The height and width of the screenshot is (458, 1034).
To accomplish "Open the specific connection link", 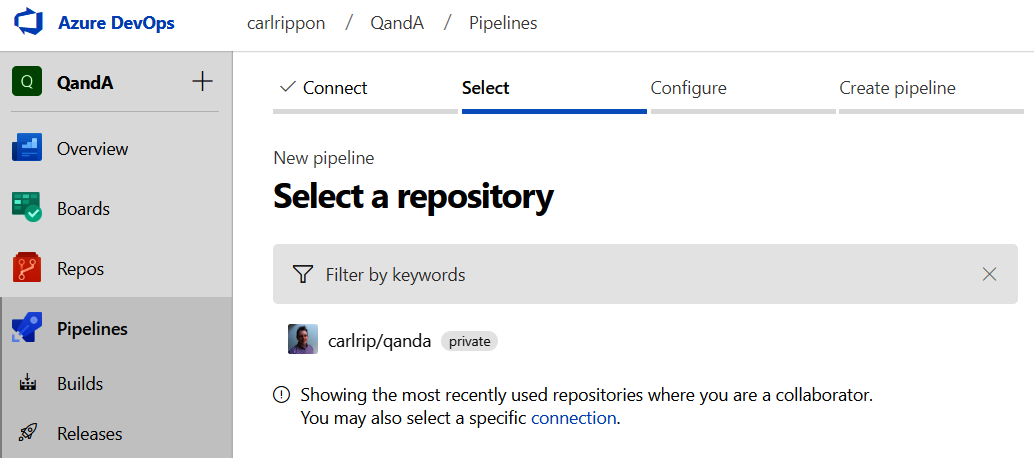I will 573,418.
